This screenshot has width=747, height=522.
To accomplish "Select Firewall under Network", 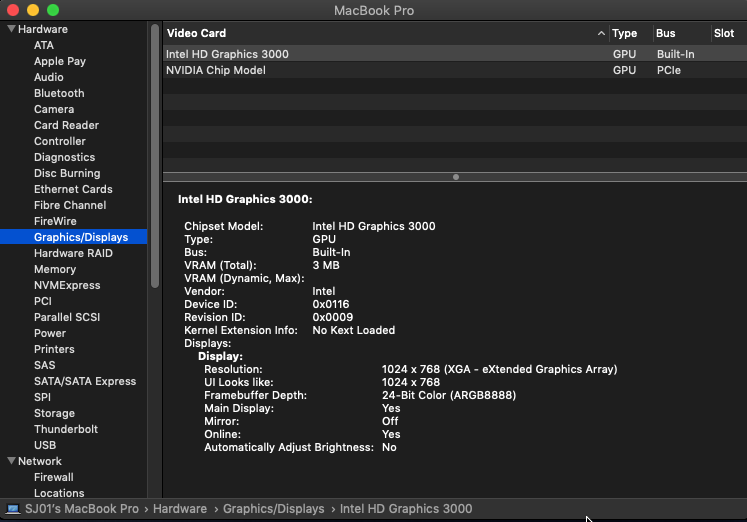I will click(x=53, y=477).
